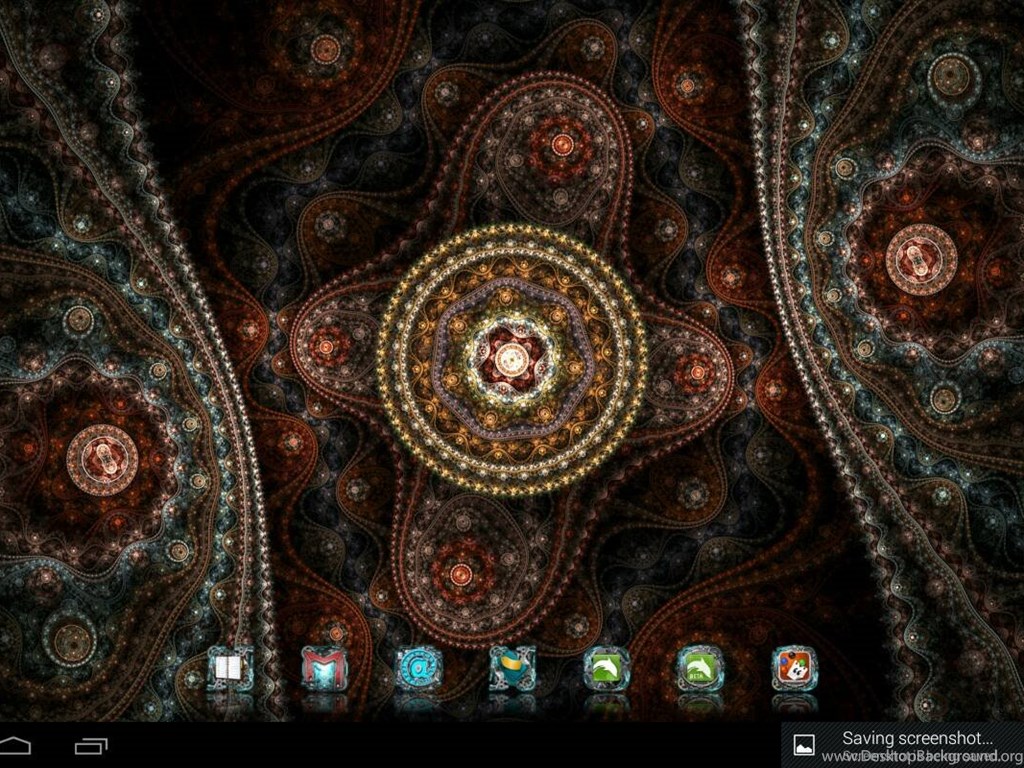
Task: Launch the Gmail app with the red M
Action: (x=324, y=668)
